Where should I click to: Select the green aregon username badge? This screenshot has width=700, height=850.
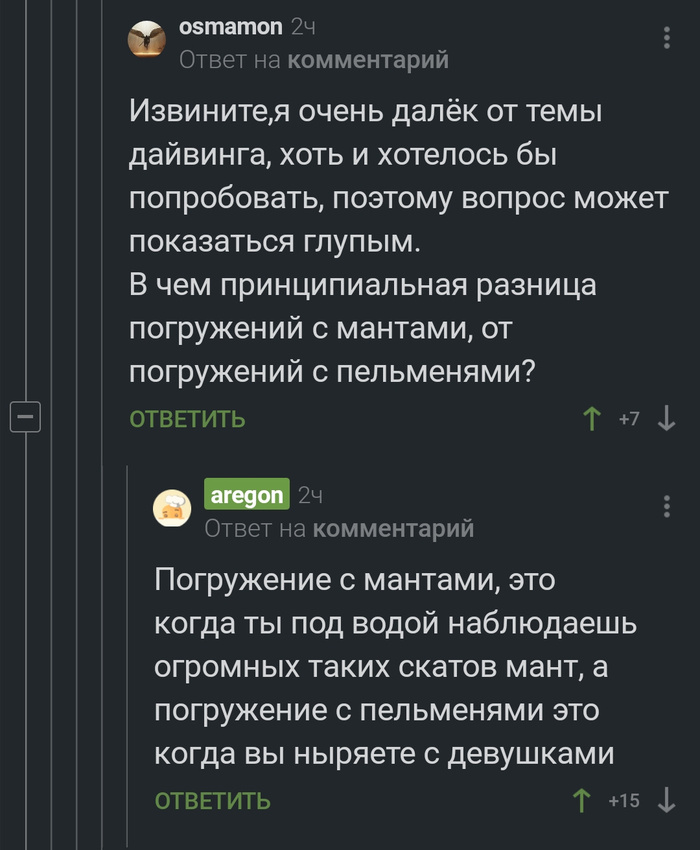tap(247, 495)
